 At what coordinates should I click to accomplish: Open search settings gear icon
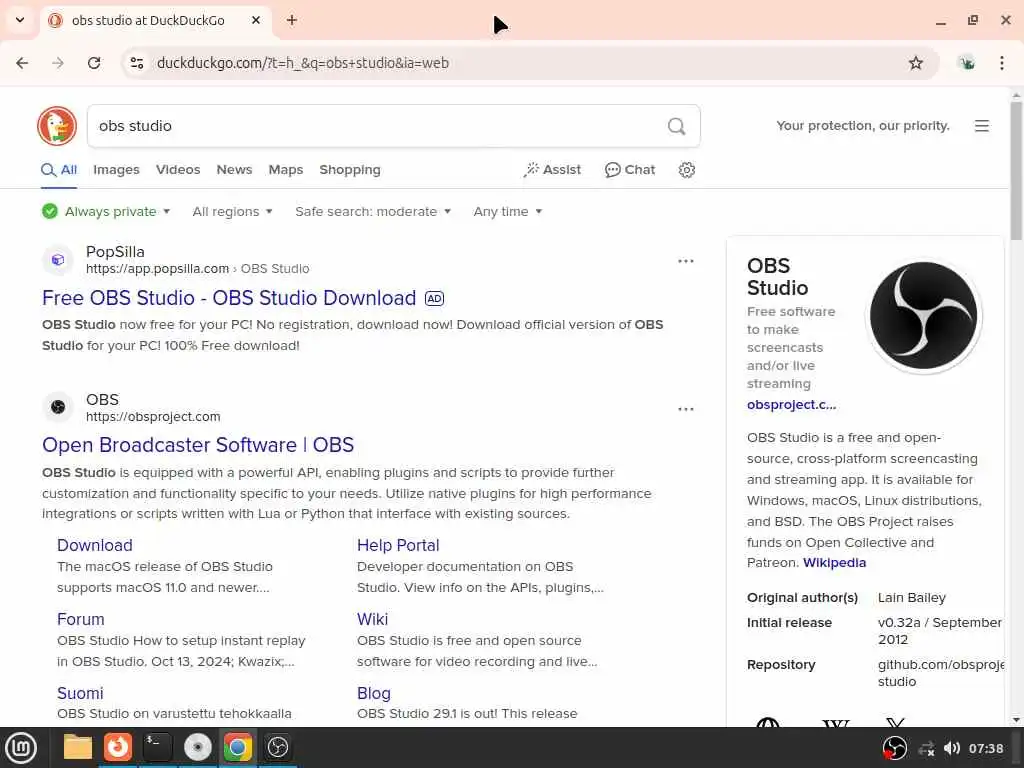tap(686, 170)
